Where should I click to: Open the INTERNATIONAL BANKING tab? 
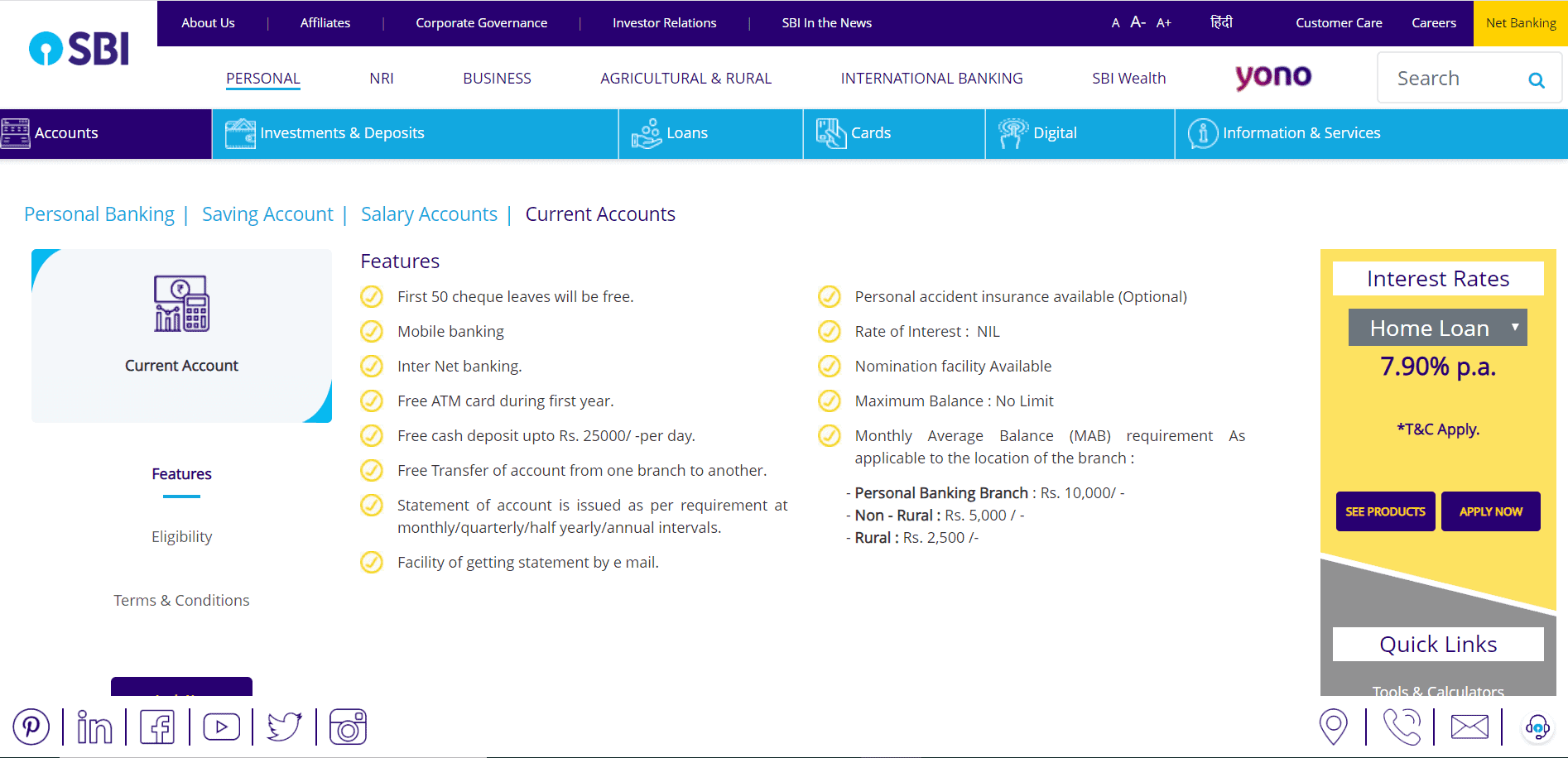pyautogui.click(x=931, y=78)
